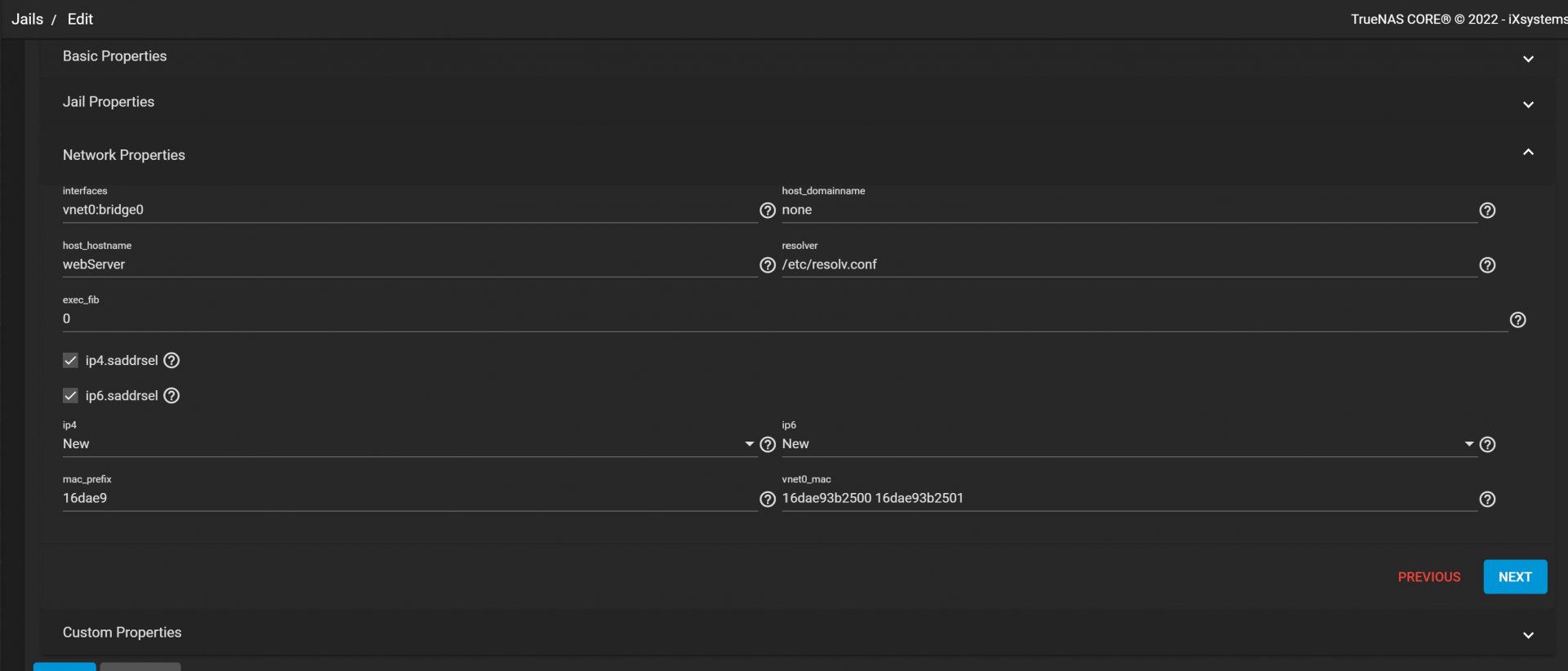1568x671 pixels.
Task: Edit the host_hostname webServer field
Action: pyautogui.click(x=409, y=264)
